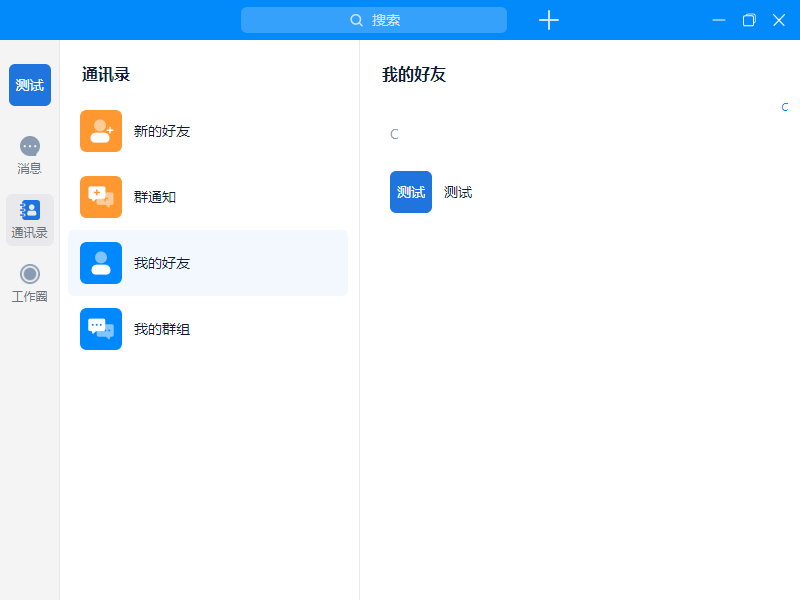The width and height of the screenshot is (800, 600).
Task: Open your own 测试 profile avatar in sidebar
Action: [30, 85]
